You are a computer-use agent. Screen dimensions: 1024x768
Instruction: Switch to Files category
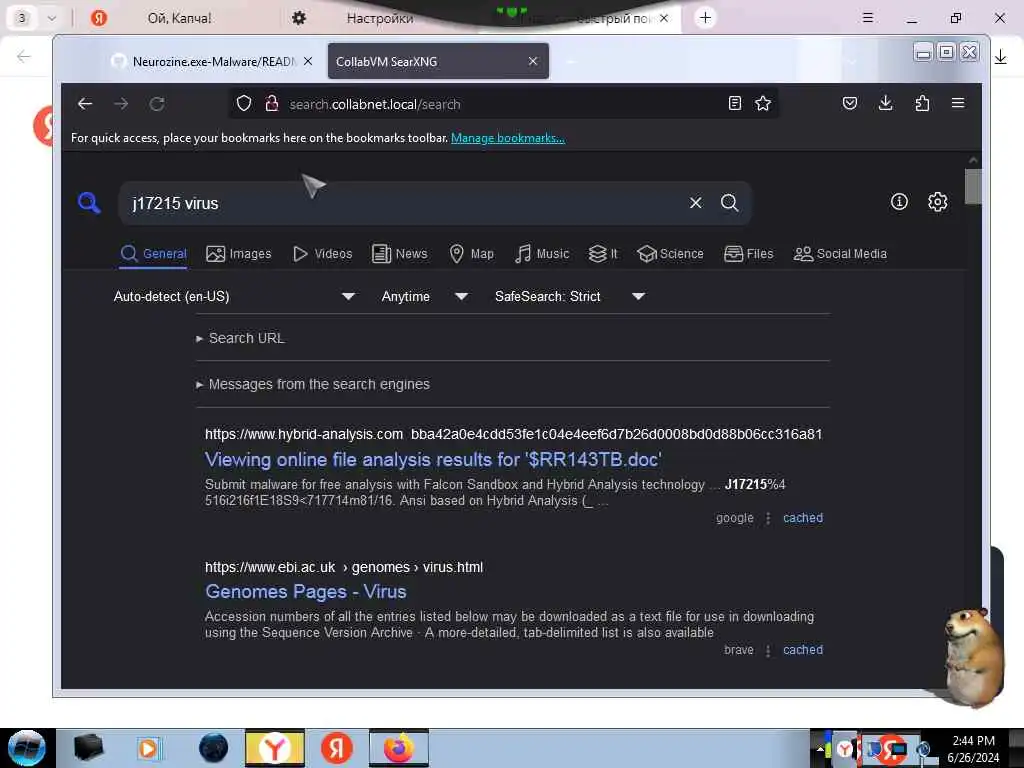pos(748,253)
